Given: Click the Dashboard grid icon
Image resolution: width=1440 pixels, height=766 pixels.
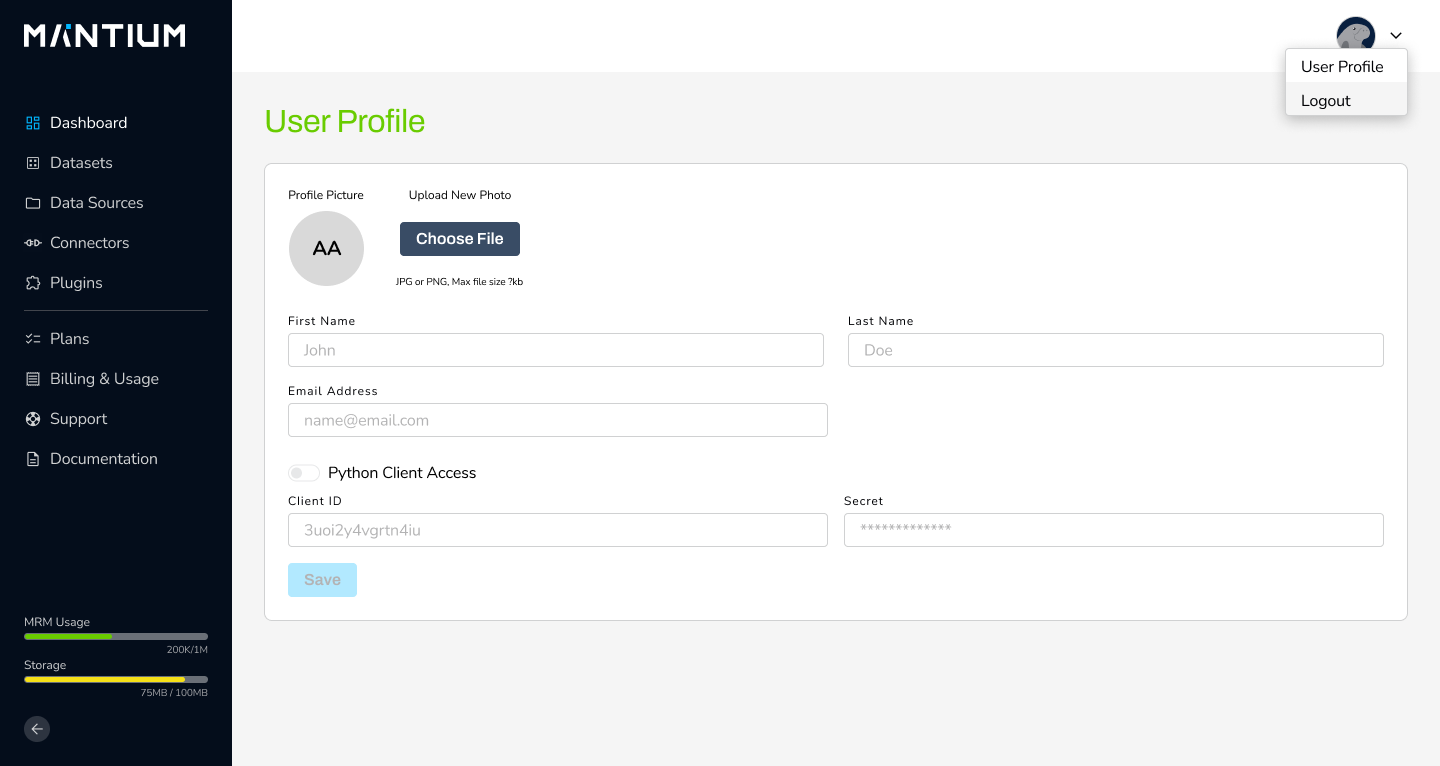Looking at the screenshot, I should click(33, 123).
